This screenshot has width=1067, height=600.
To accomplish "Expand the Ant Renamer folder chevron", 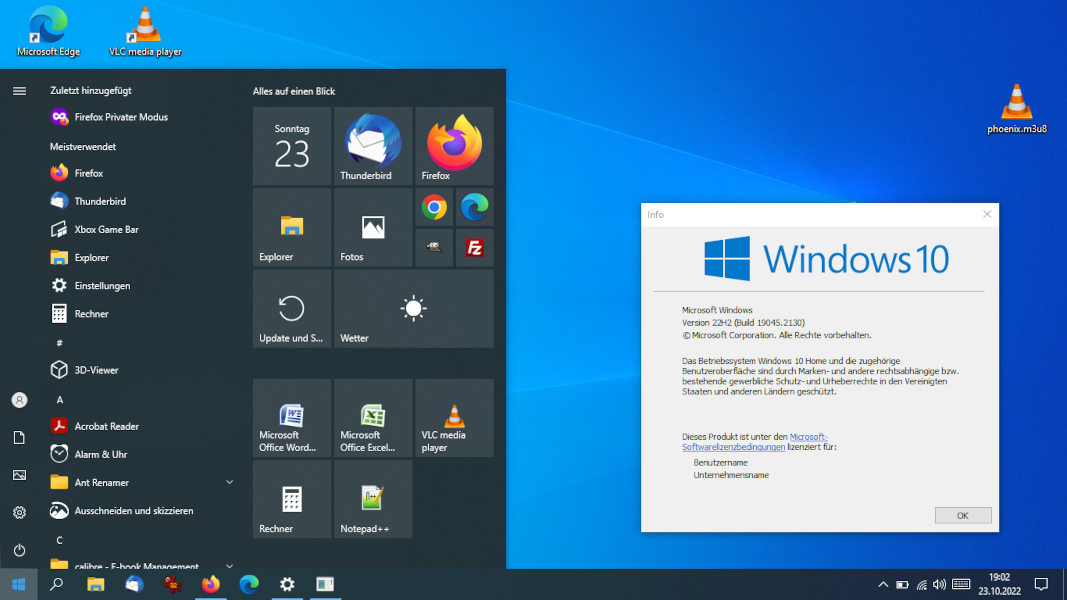I will point(229,482).
